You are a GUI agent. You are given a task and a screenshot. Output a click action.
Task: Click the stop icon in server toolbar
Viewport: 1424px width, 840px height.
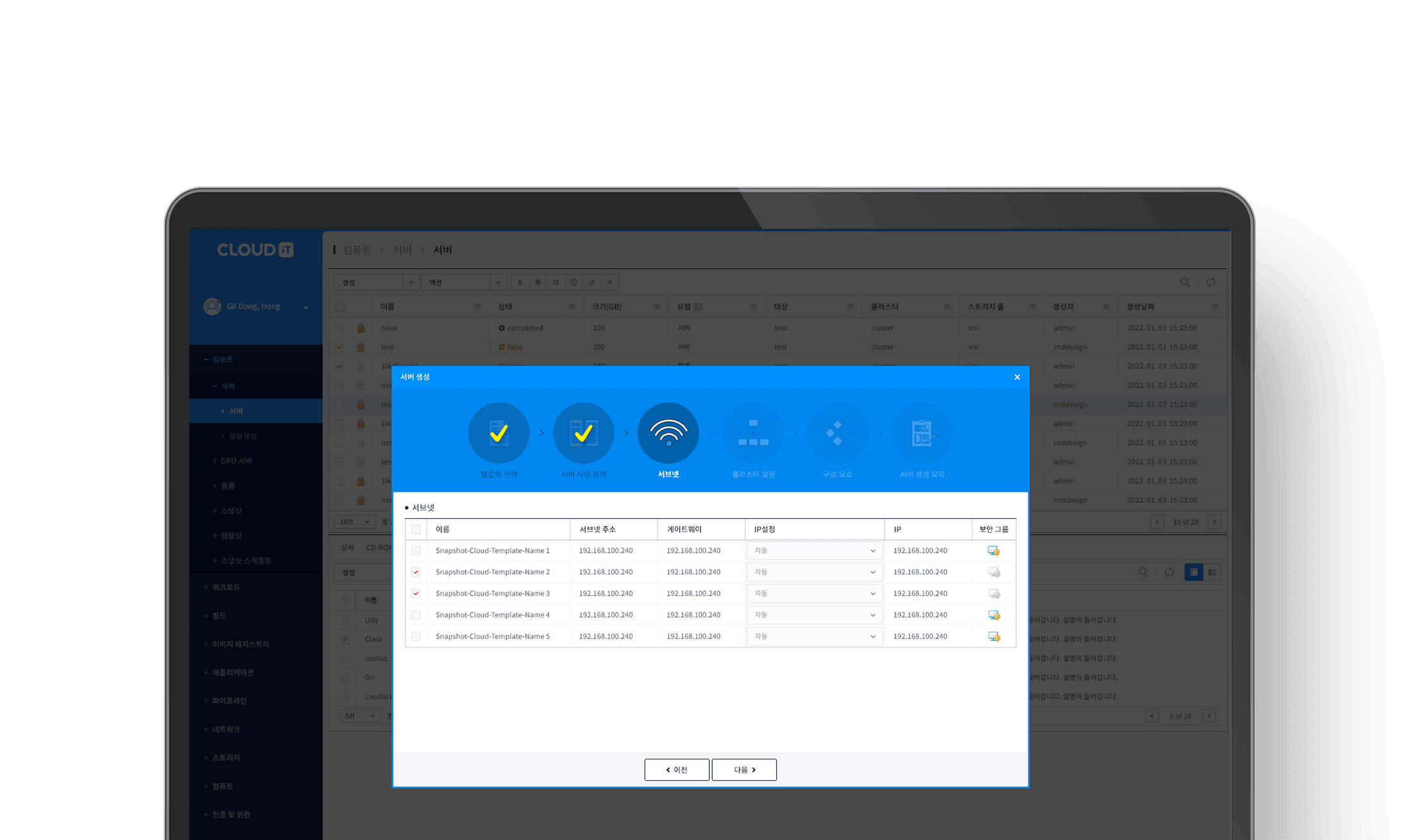538,282
